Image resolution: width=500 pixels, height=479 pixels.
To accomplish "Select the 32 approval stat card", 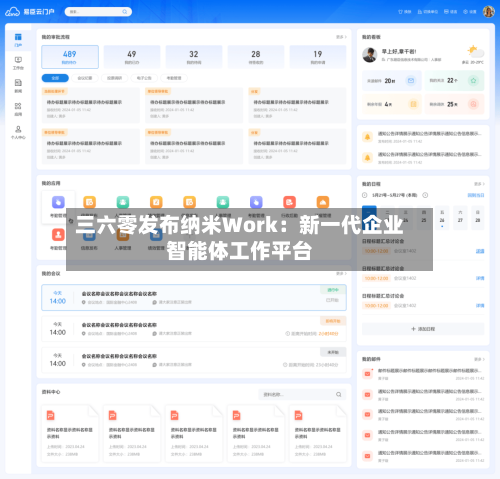I will [194, 57].
